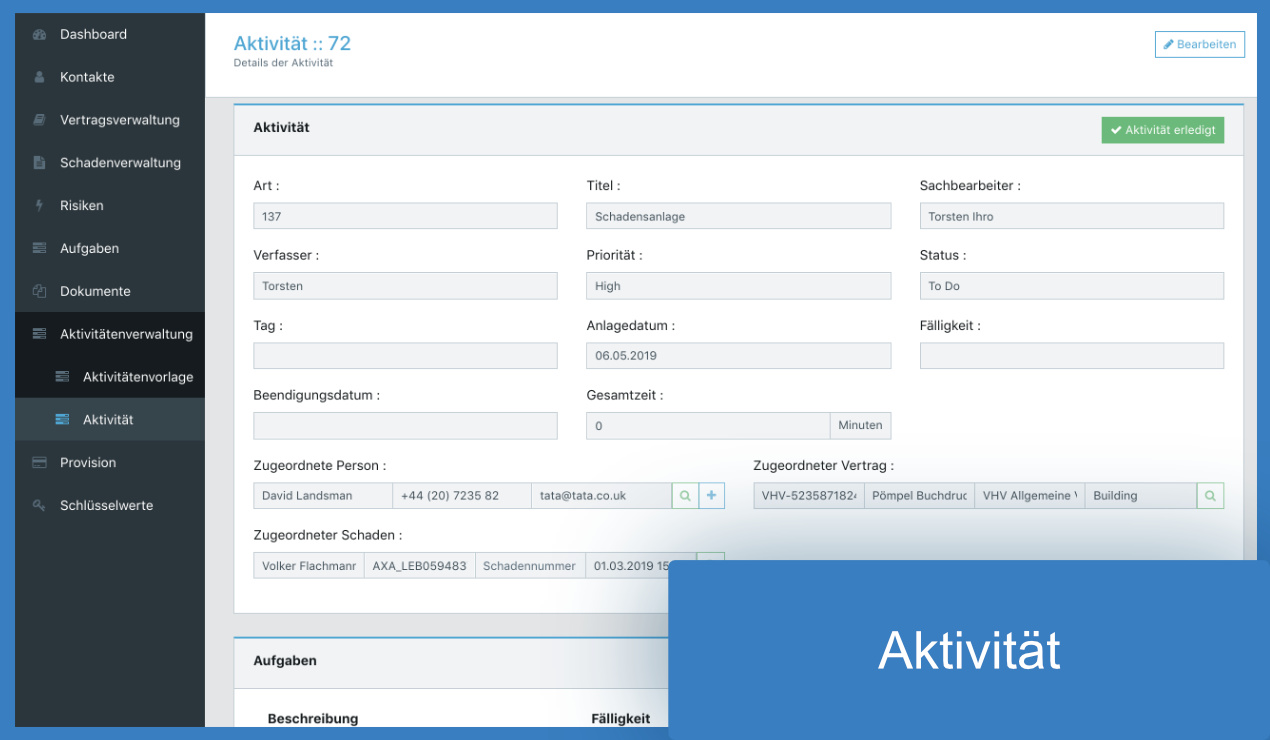Open Schadenverwaltung menu item
This screenshot has height=740, width=1270.
(120, 163)
